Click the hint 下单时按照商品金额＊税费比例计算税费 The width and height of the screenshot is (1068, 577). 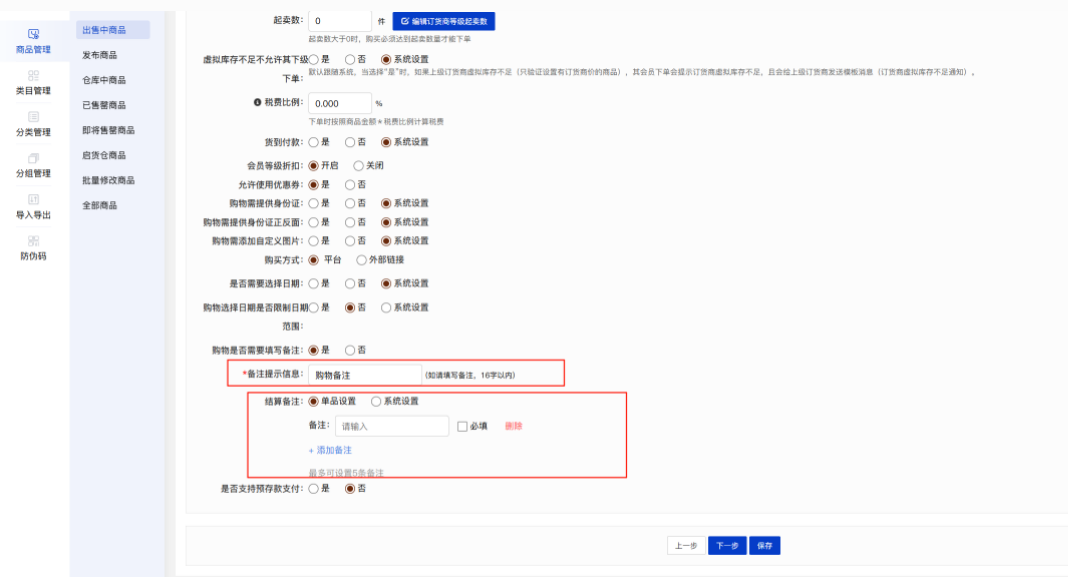click(x=376, y=122)
